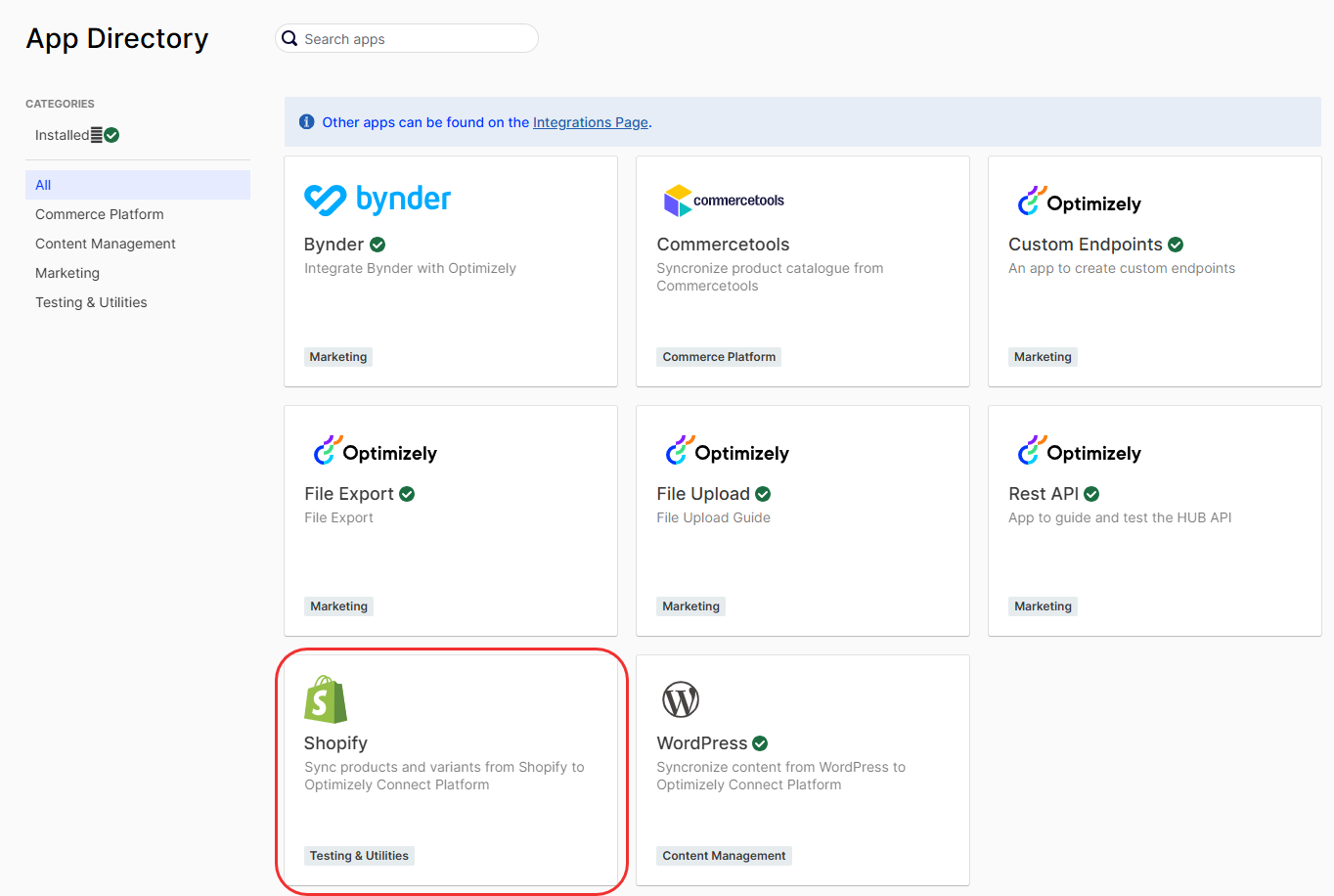
Task: Open the WordPress app title
Action: coord(702,743)
